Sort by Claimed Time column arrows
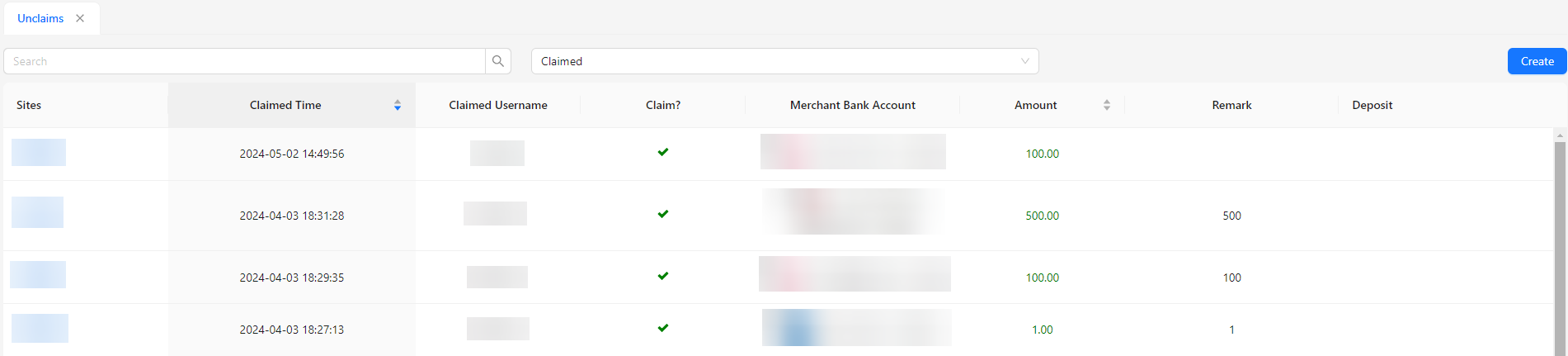 [398, 105]
